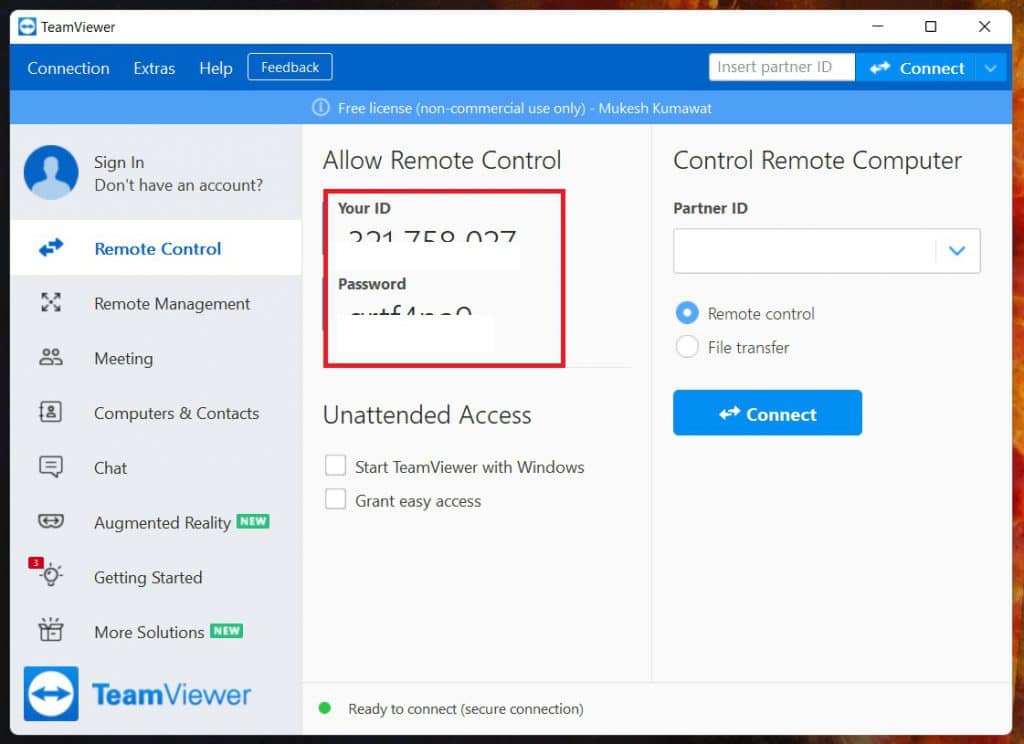1024x744 pixels.
Task: Click inside the Partner ID text box
Action: coord(805,251)
